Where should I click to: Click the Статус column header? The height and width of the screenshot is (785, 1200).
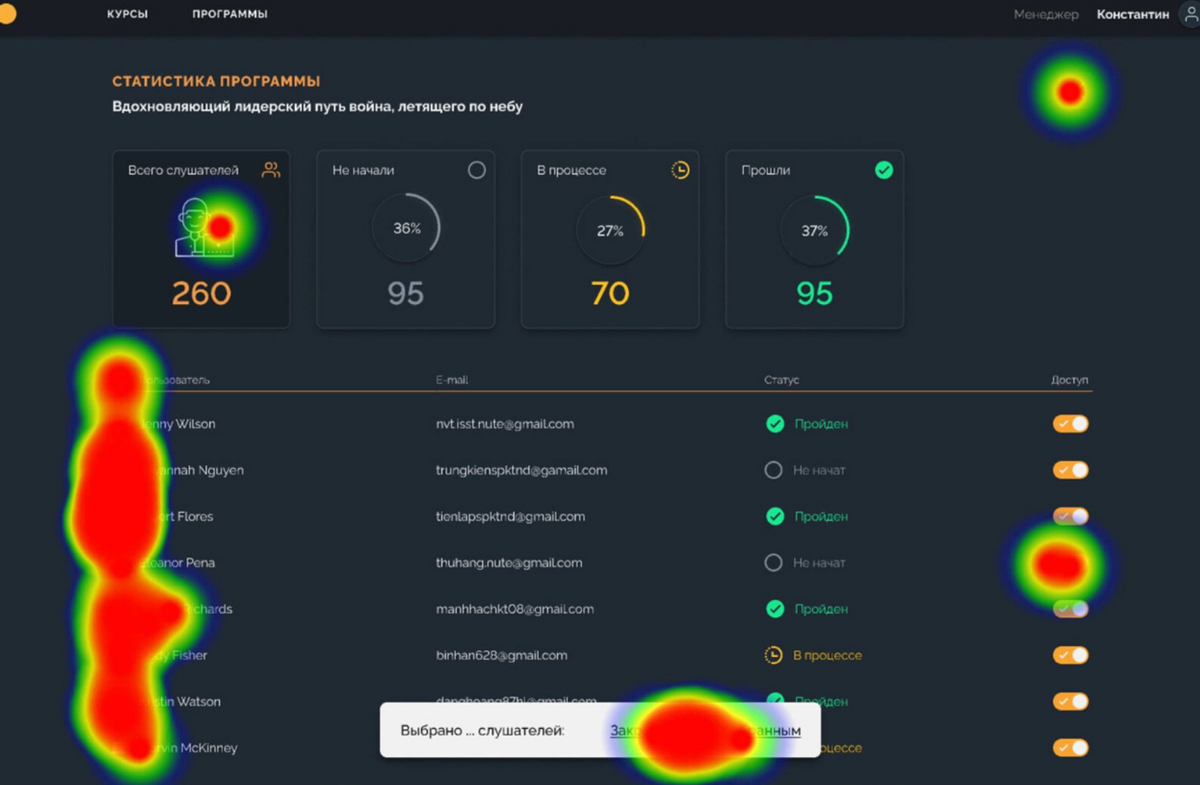(782, 381)
